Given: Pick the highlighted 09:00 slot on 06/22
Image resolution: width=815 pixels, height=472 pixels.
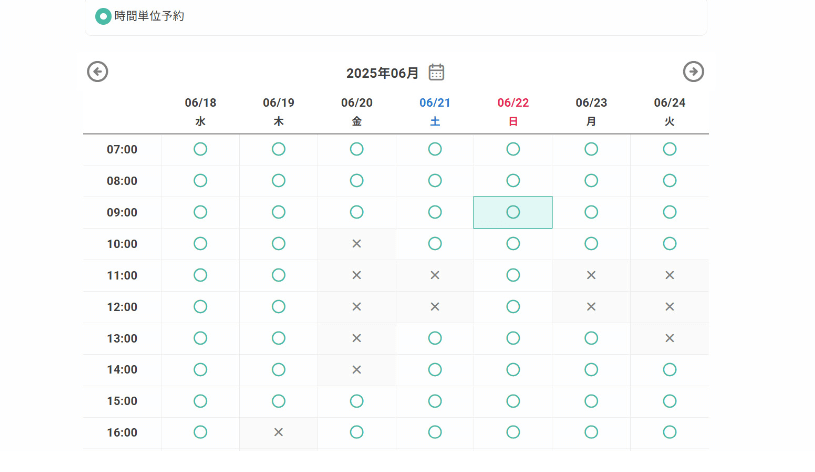Looking at the screenshot, I should point(513,212).
